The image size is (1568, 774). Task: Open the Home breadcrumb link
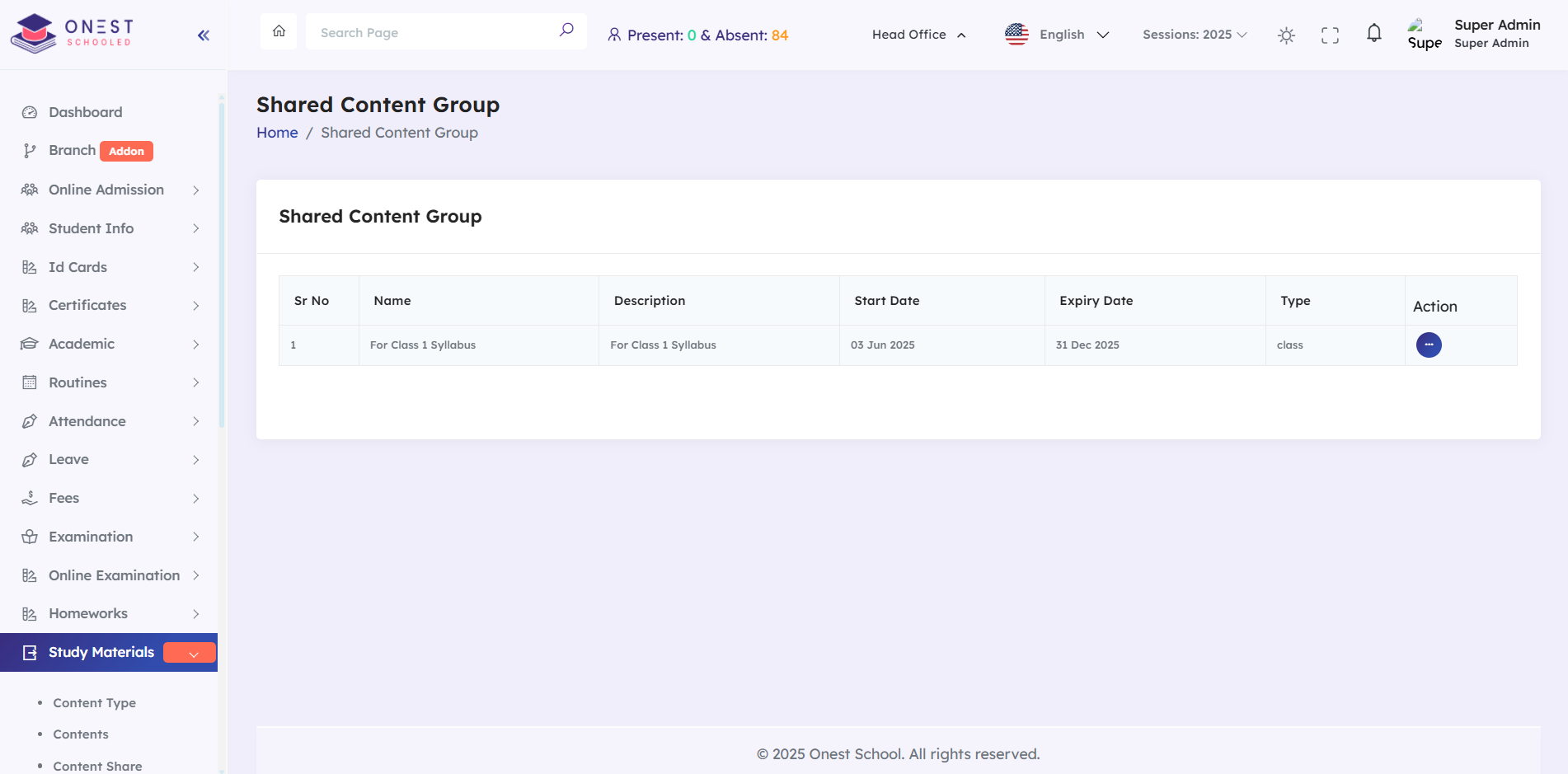point(277,132)
